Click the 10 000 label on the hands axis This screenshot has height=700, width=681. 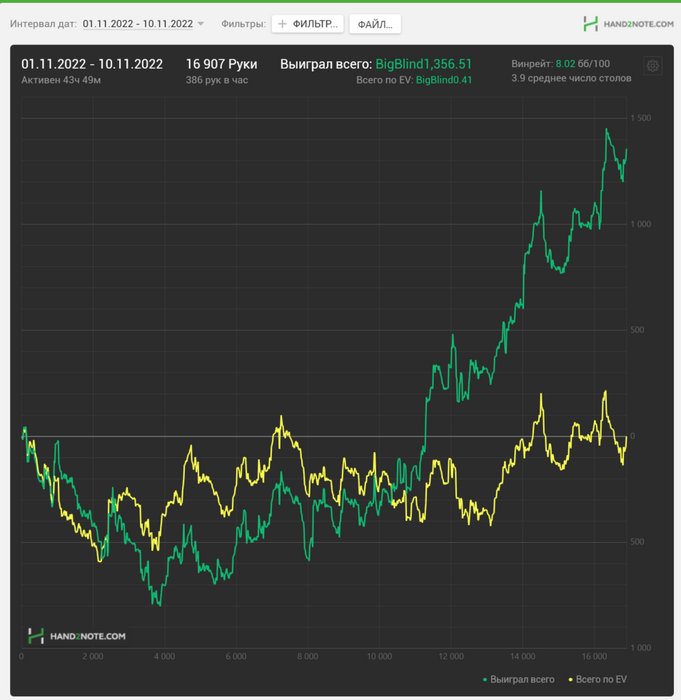click(379, 657)
